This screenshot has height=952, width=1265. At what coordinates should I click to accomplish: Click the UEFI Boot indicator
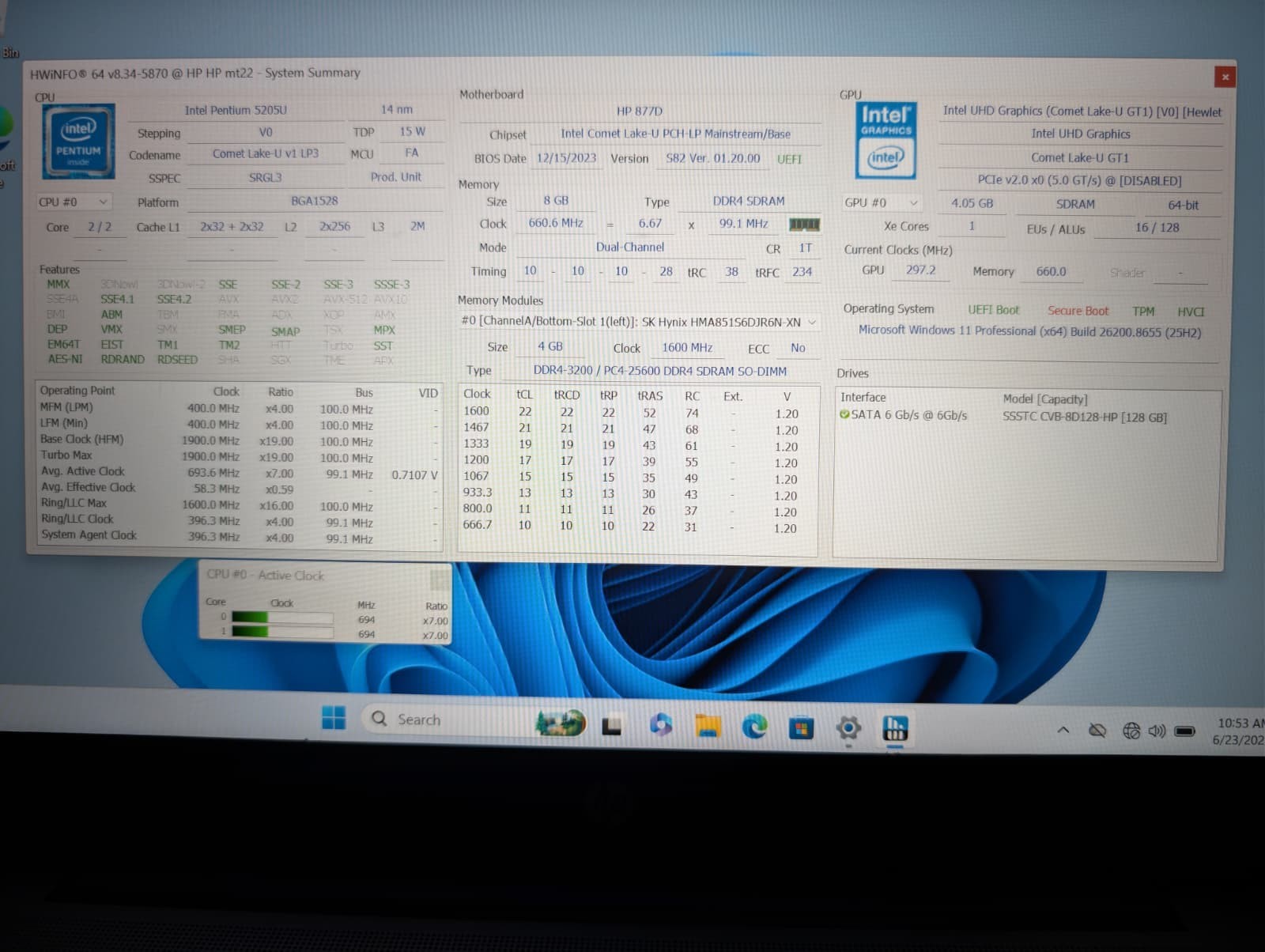point(994,310)
